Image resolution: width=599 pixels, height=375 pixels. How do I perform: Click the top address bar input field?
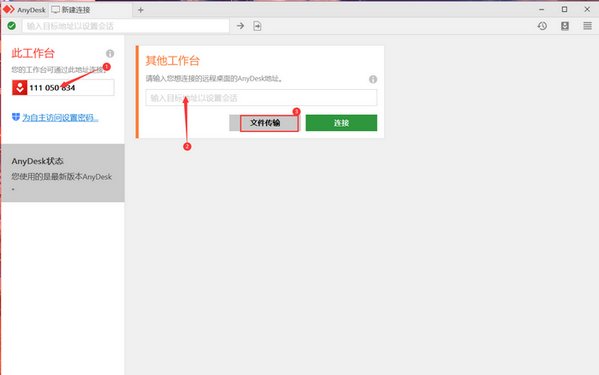click(x=126, y=26)
